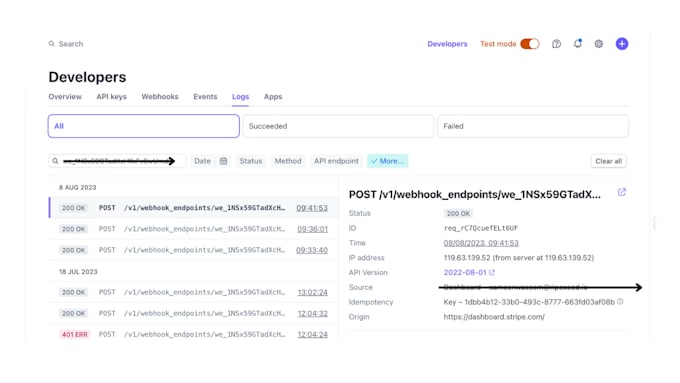Image resolution: width=680 pixels, height=383 pixels.
Task: Open the date calendar picker icon
Action: 223,161
